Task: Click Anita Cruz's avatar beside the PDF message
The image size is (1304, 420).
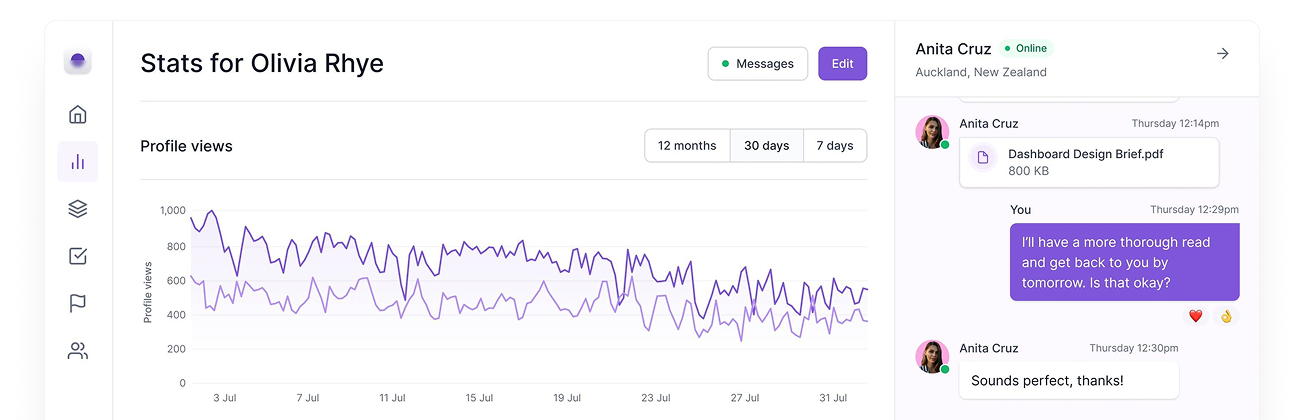Action: [932, 132]
